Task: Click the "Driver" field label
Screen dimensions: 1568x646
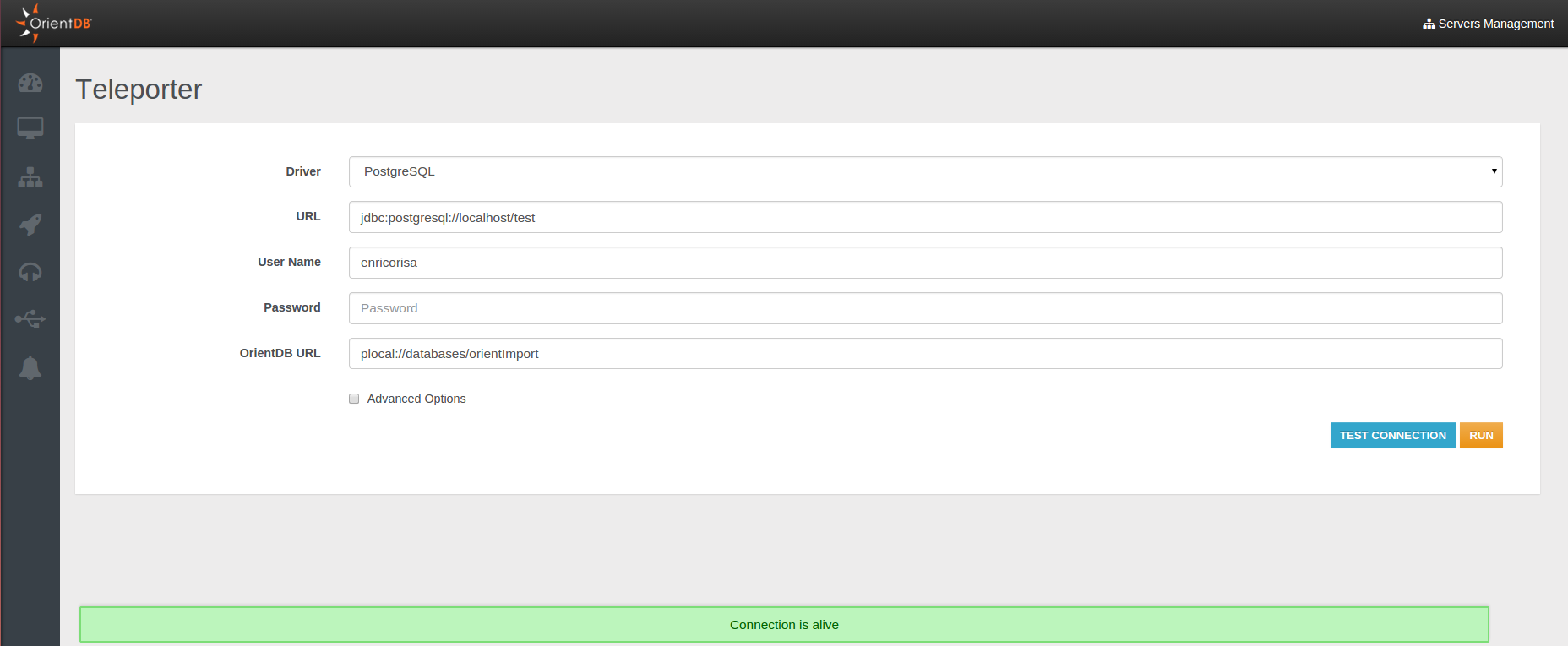Action: pyautogui.click(x=303, y=171)
